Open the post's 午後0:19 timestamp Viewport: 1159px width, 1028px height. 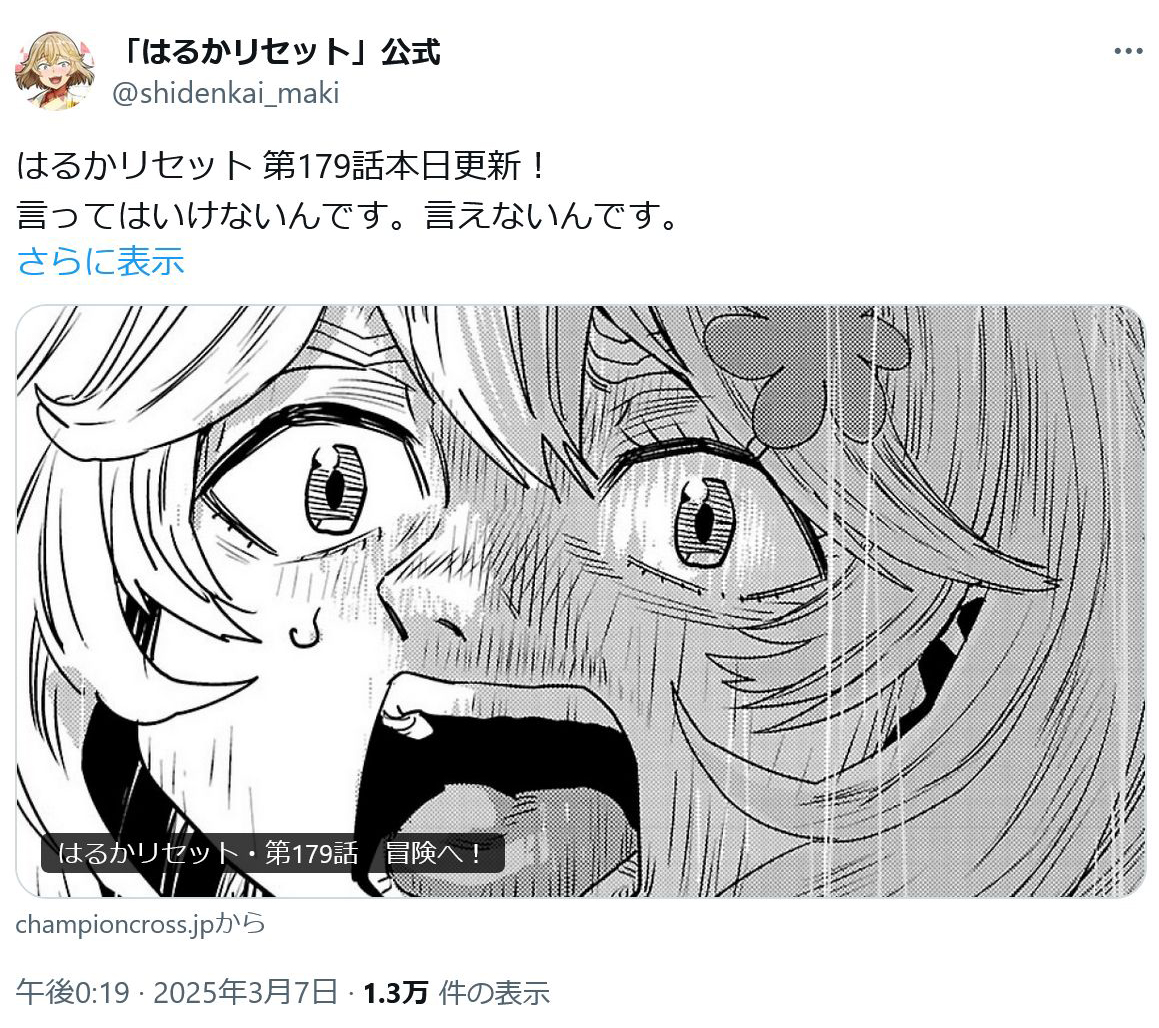(x=72, y=993)
